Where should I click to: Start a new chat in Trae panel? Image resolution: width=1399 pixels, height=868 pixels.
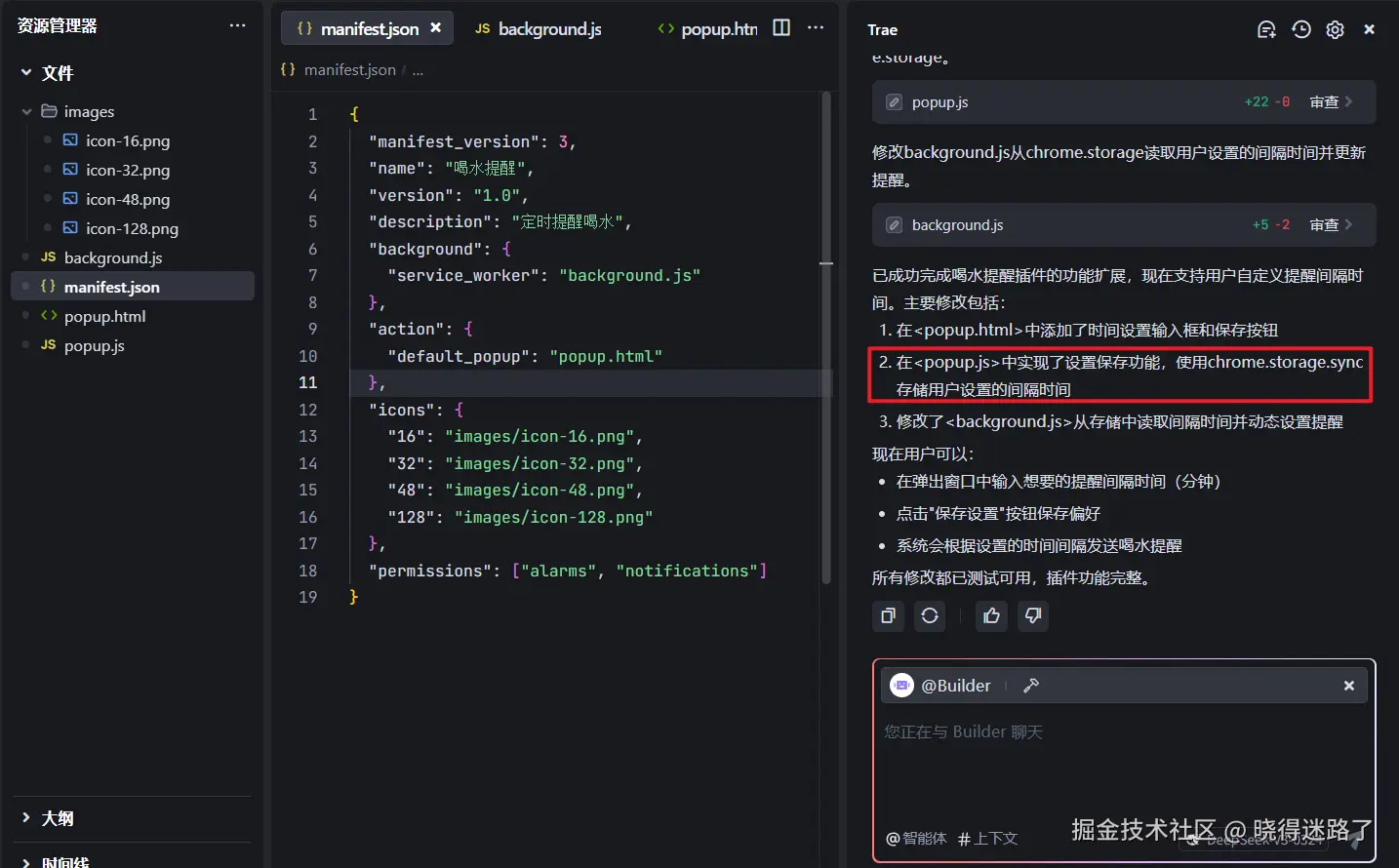click(1266, 29)
